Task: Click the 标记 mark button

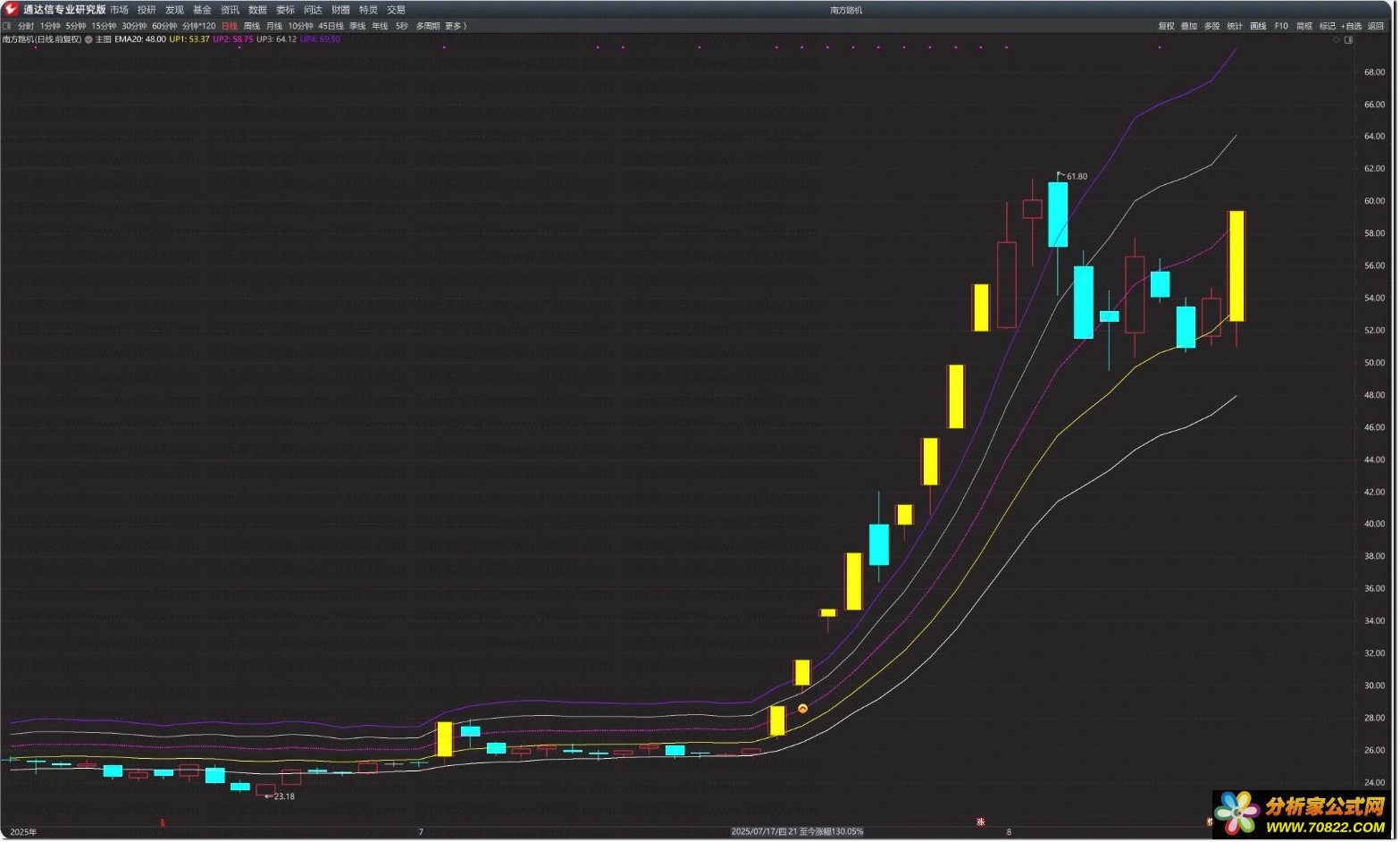Action: [1328, 26]
